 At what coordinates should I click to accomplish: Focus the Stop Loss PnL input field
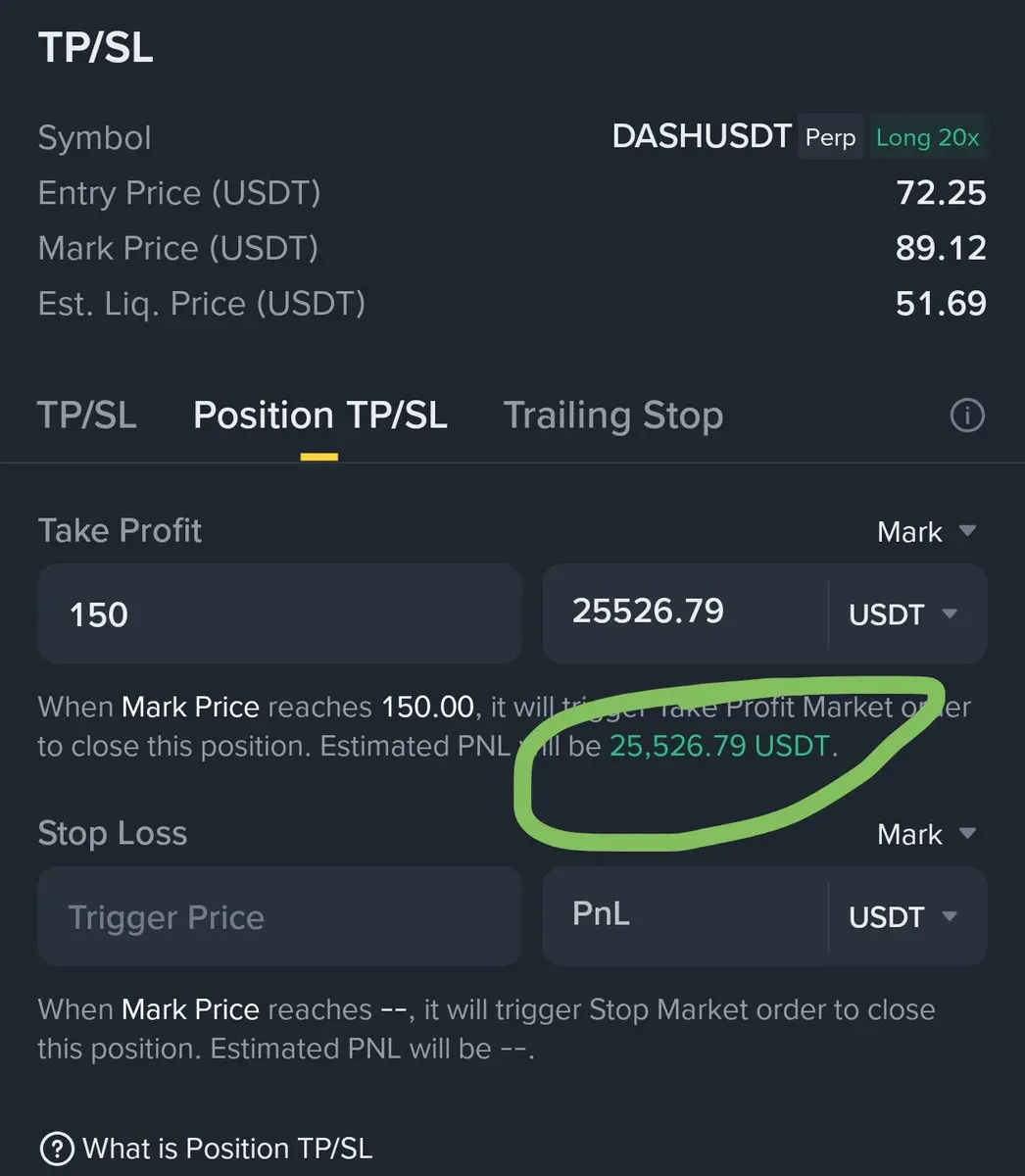(x=686, y=915)
